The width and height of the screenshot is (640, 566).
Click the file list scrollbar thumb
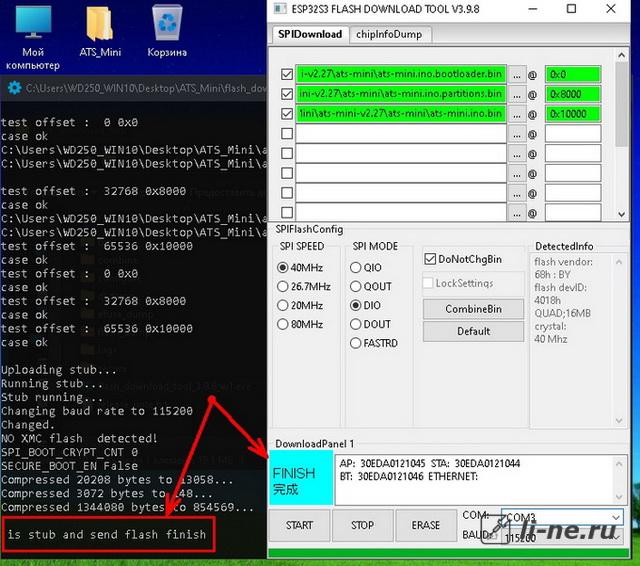click(621, 104)
